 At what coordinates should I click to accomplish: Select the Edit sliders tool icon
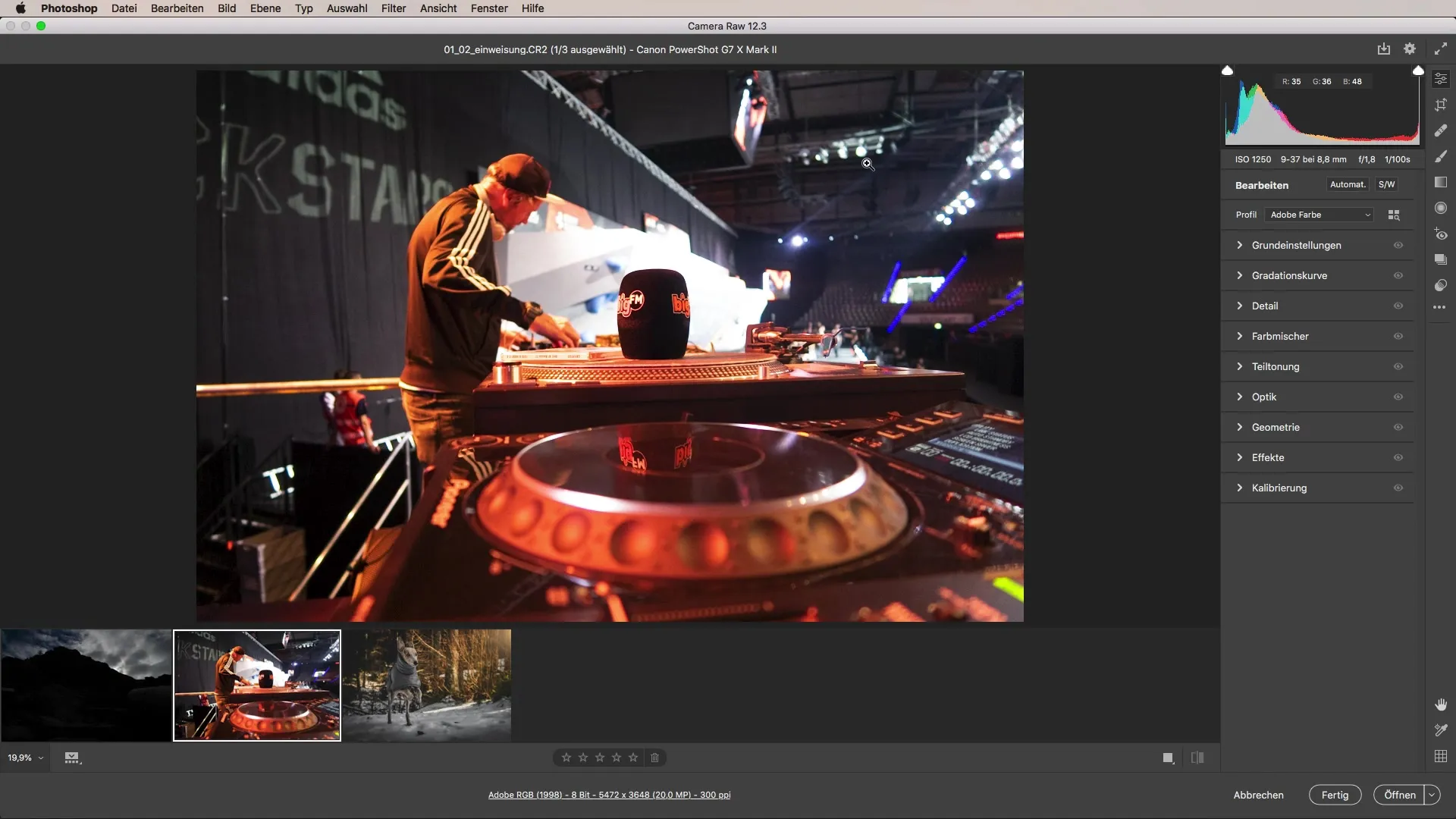[1441, 79]
